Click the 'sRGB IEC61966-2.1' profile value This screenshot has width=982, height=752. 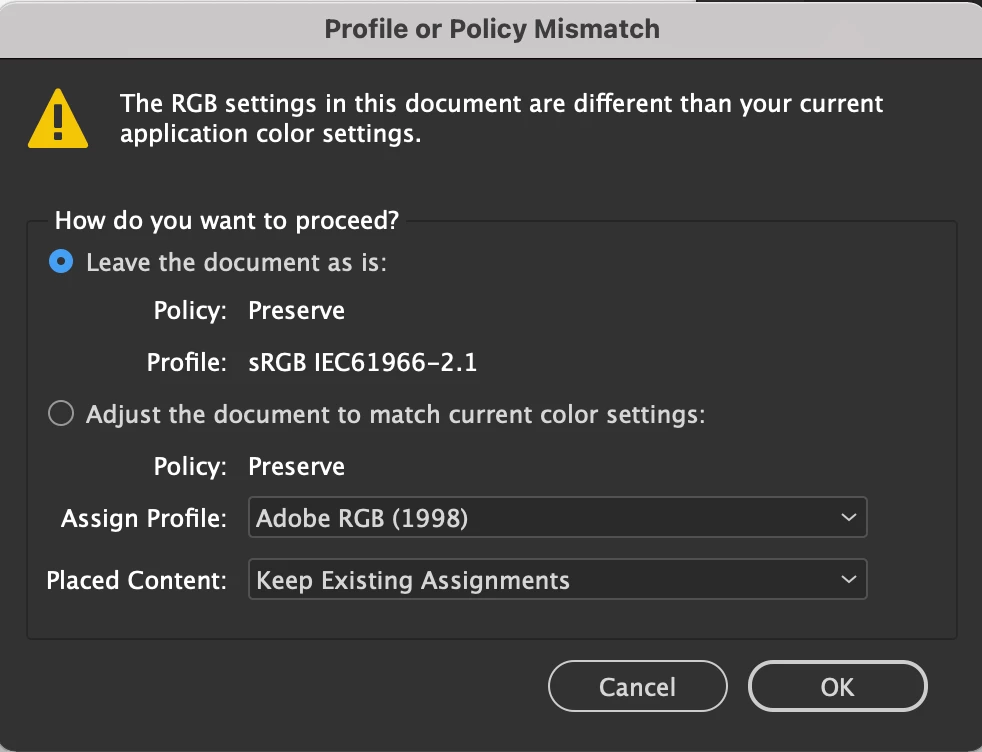[x=362, y=362]
